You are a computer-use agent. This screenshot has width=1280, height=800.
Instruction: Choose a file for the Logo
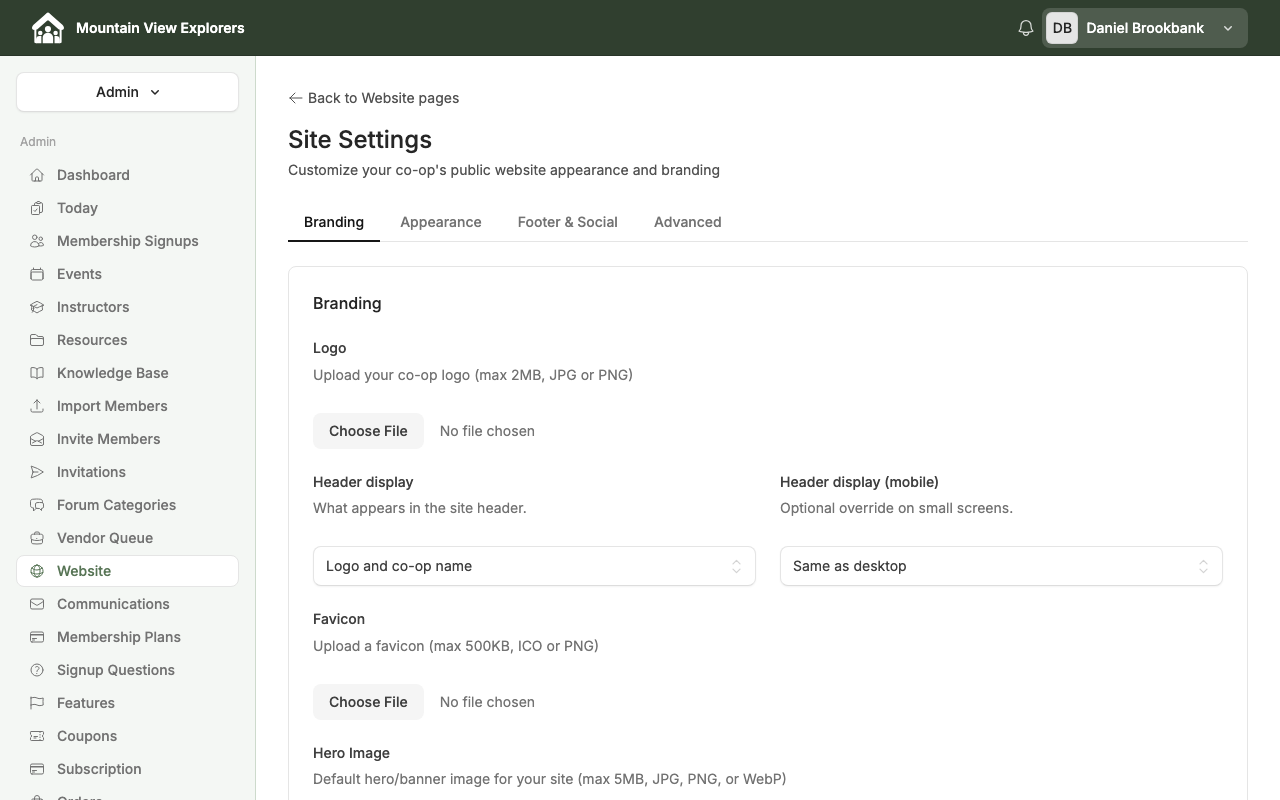(x=368, y=431)
